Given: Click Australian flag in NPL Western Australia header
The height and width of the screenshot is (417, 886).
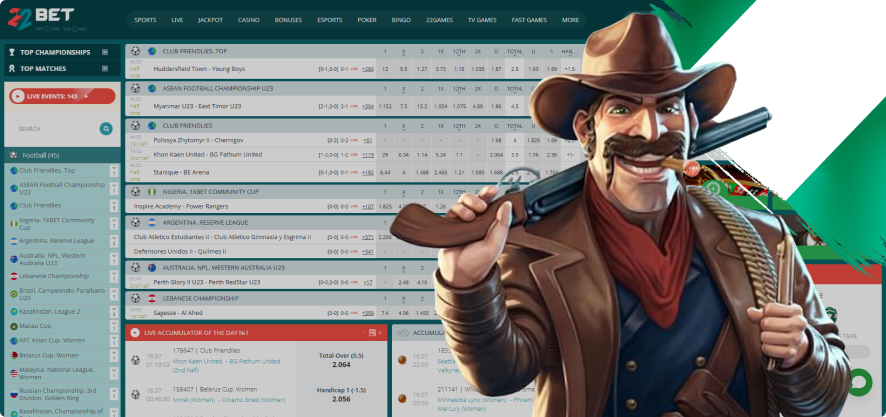Looking at the screenshot, I should tap(152, 267).
